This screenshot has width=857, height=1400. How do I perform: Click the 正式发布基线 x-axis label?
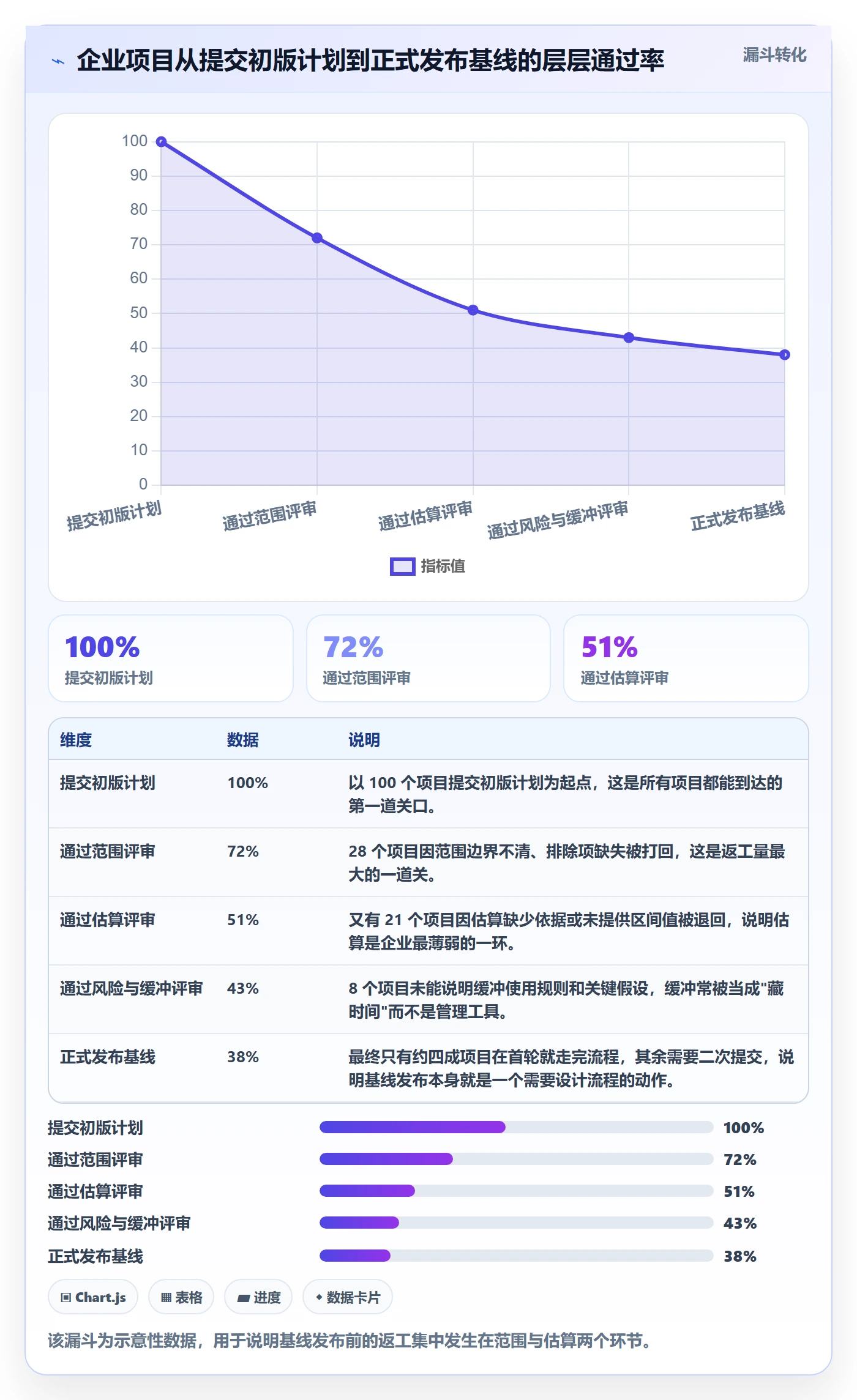[x=738, y=516]
